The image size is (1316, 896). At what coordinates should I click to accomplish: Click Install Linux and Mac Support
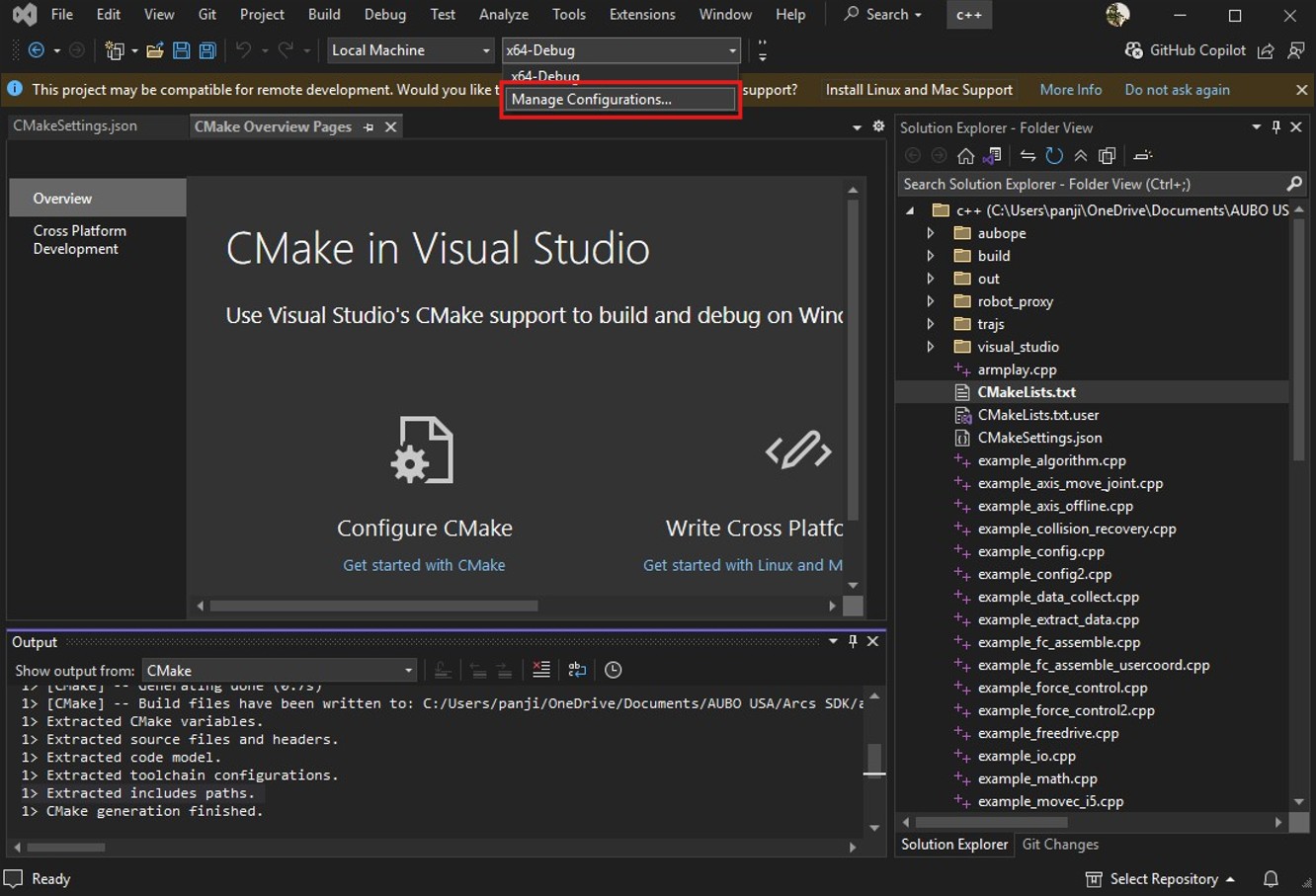point(919,90)
